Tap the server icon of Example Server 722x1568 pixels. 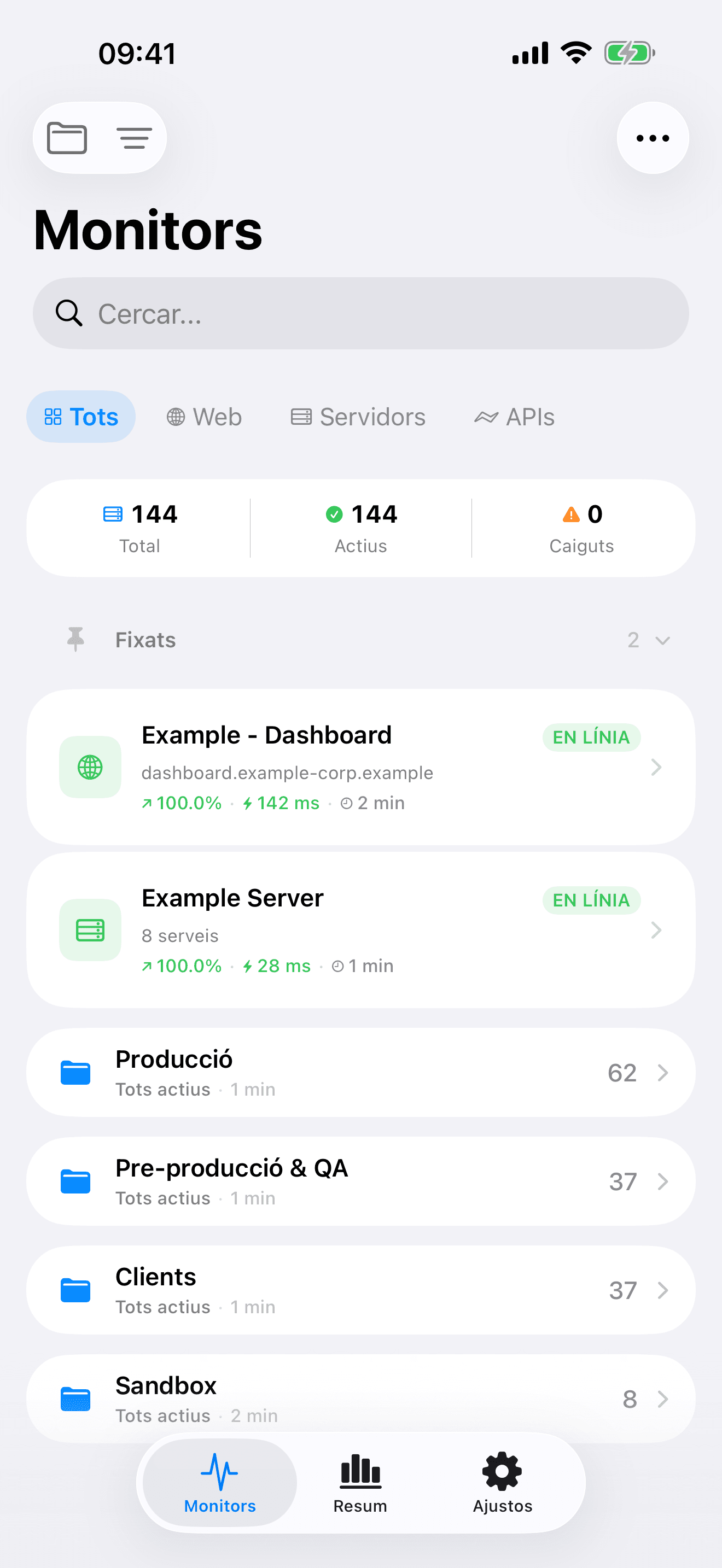point(90,929)
